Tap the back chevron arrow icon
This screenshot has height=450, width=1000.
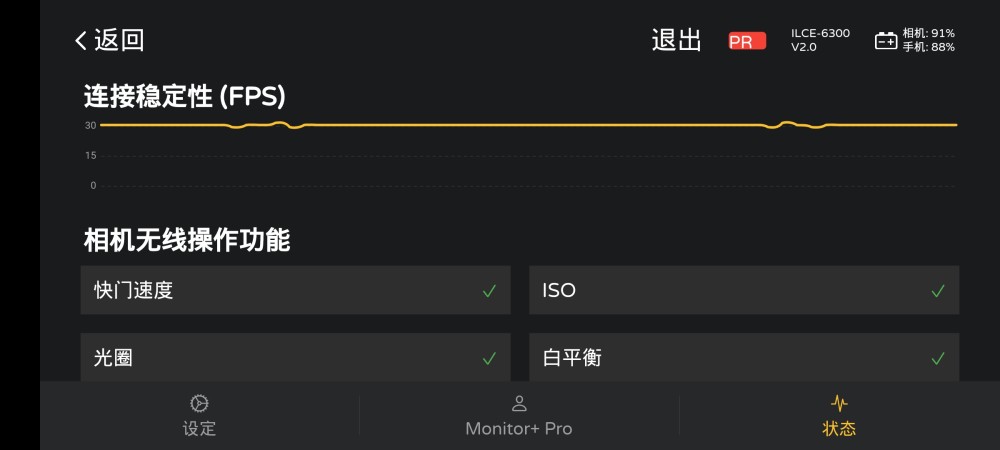(x=81, y=41)
